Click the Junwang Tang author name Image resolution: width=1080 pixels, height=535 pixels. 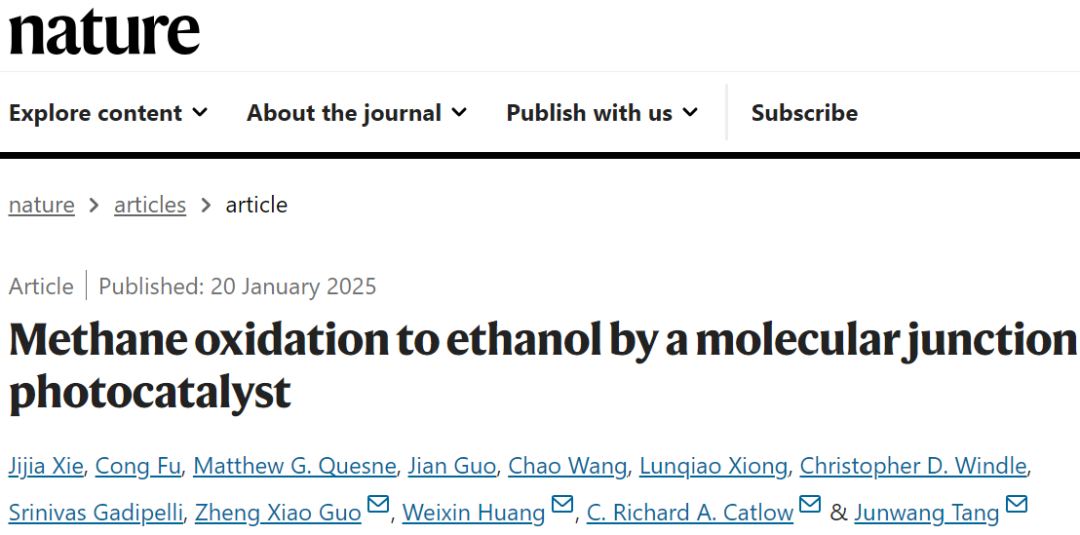(x=926, y=513)
